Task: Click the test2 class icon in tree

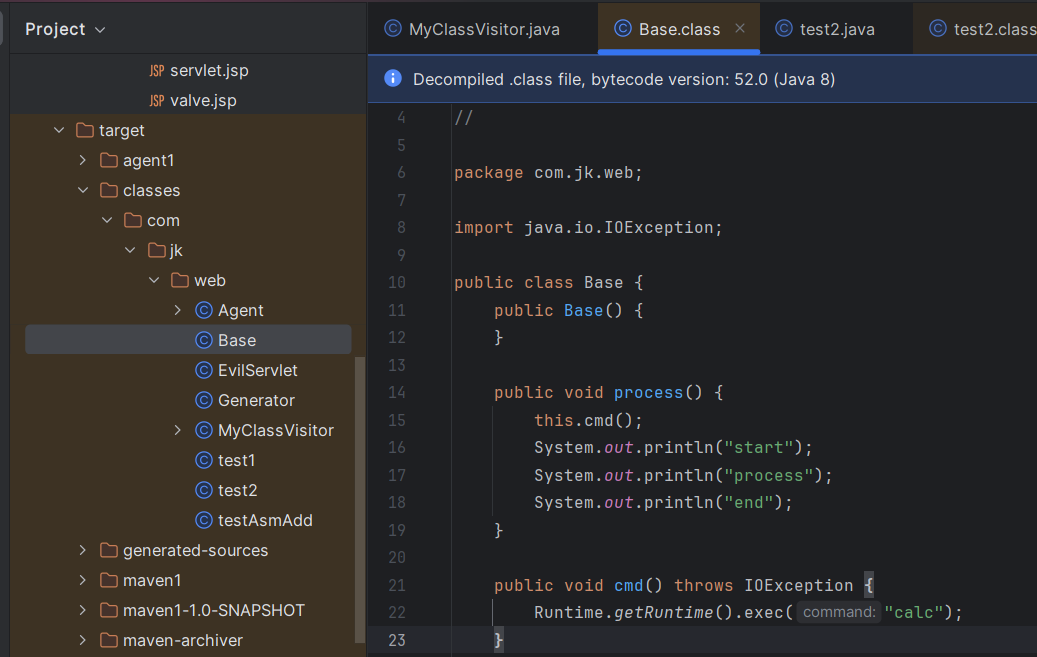Action: click(x=204, y=490)
